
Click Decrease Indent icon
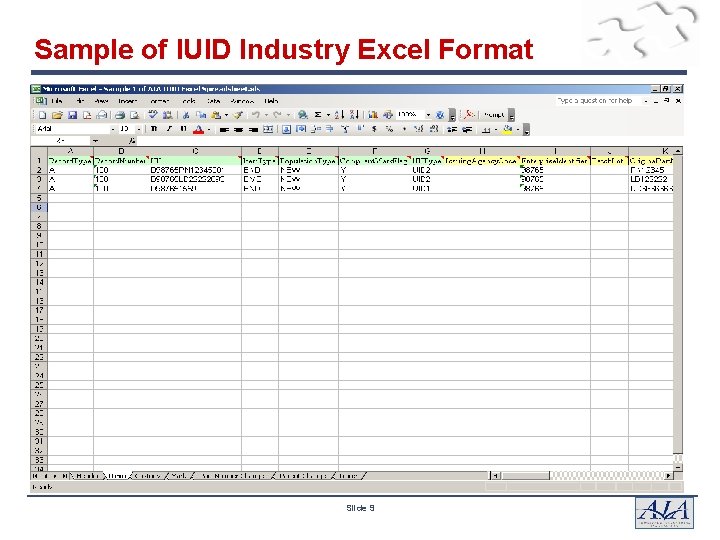click(452, 130)
